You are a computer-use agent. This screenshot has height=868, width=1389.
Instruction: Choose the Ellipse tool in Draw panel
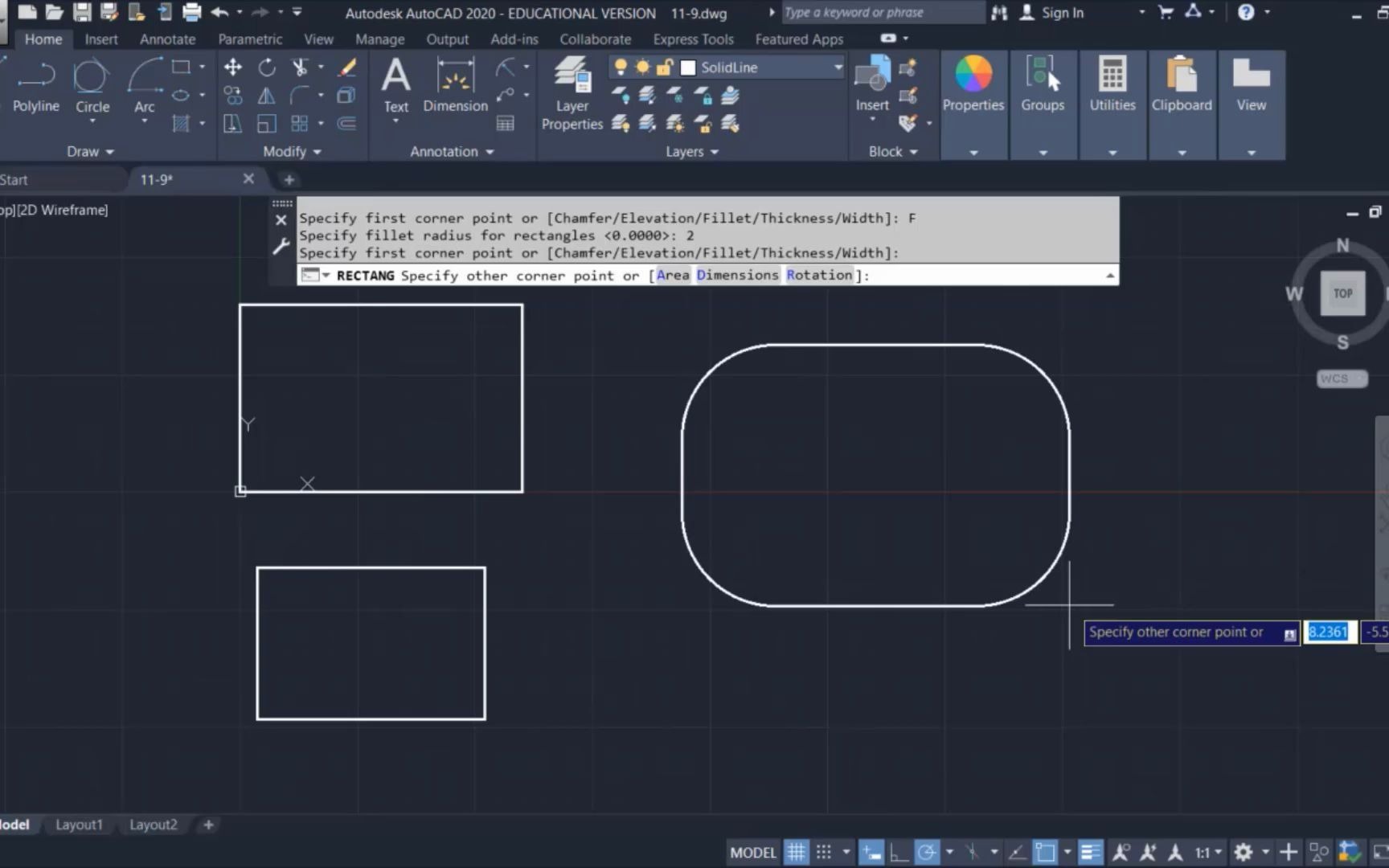[x=182, y=96]
